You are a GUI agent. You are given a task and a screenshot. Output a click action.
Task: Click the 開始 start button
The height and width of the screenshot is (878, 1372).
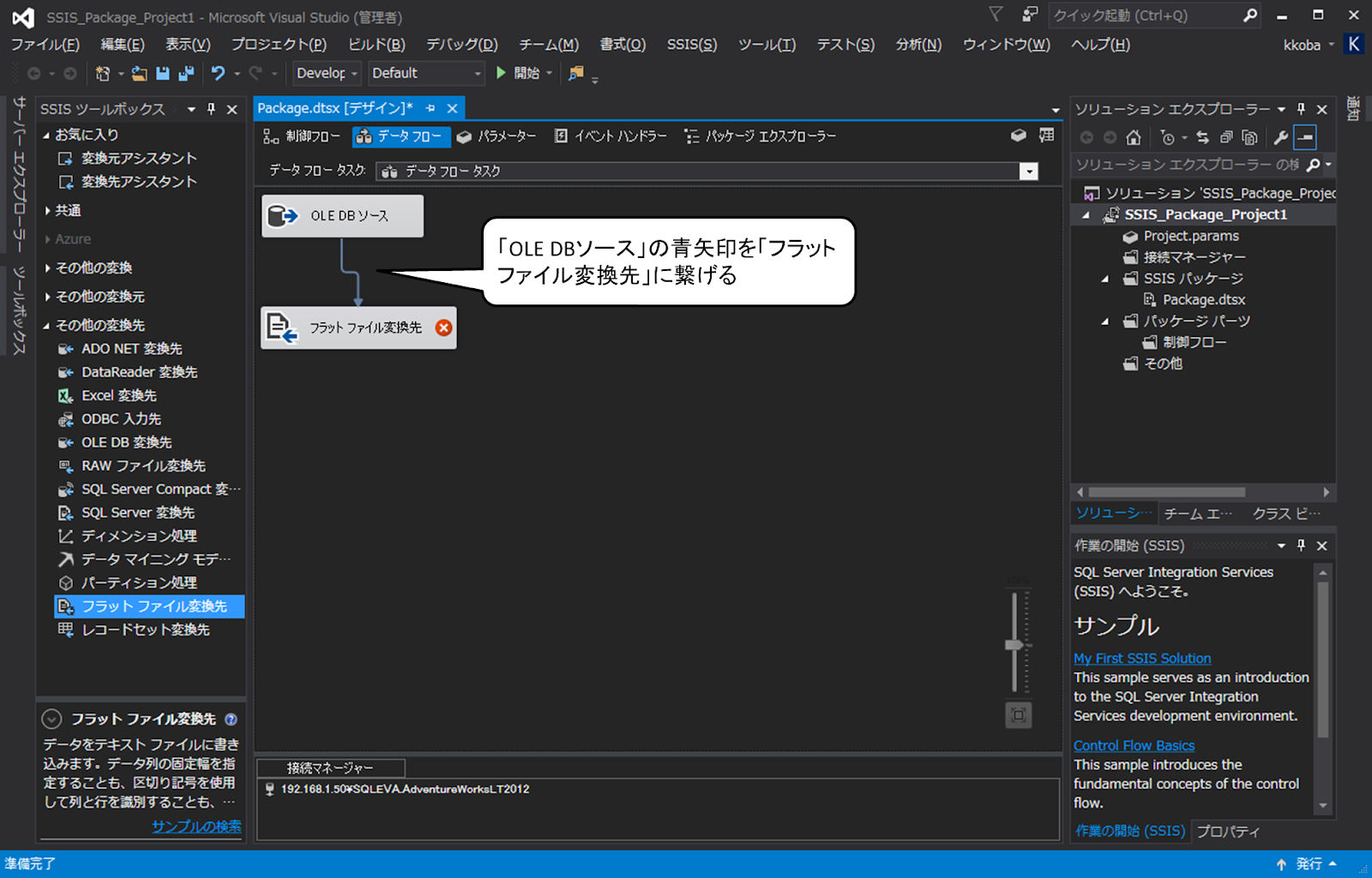click(518, 73)
